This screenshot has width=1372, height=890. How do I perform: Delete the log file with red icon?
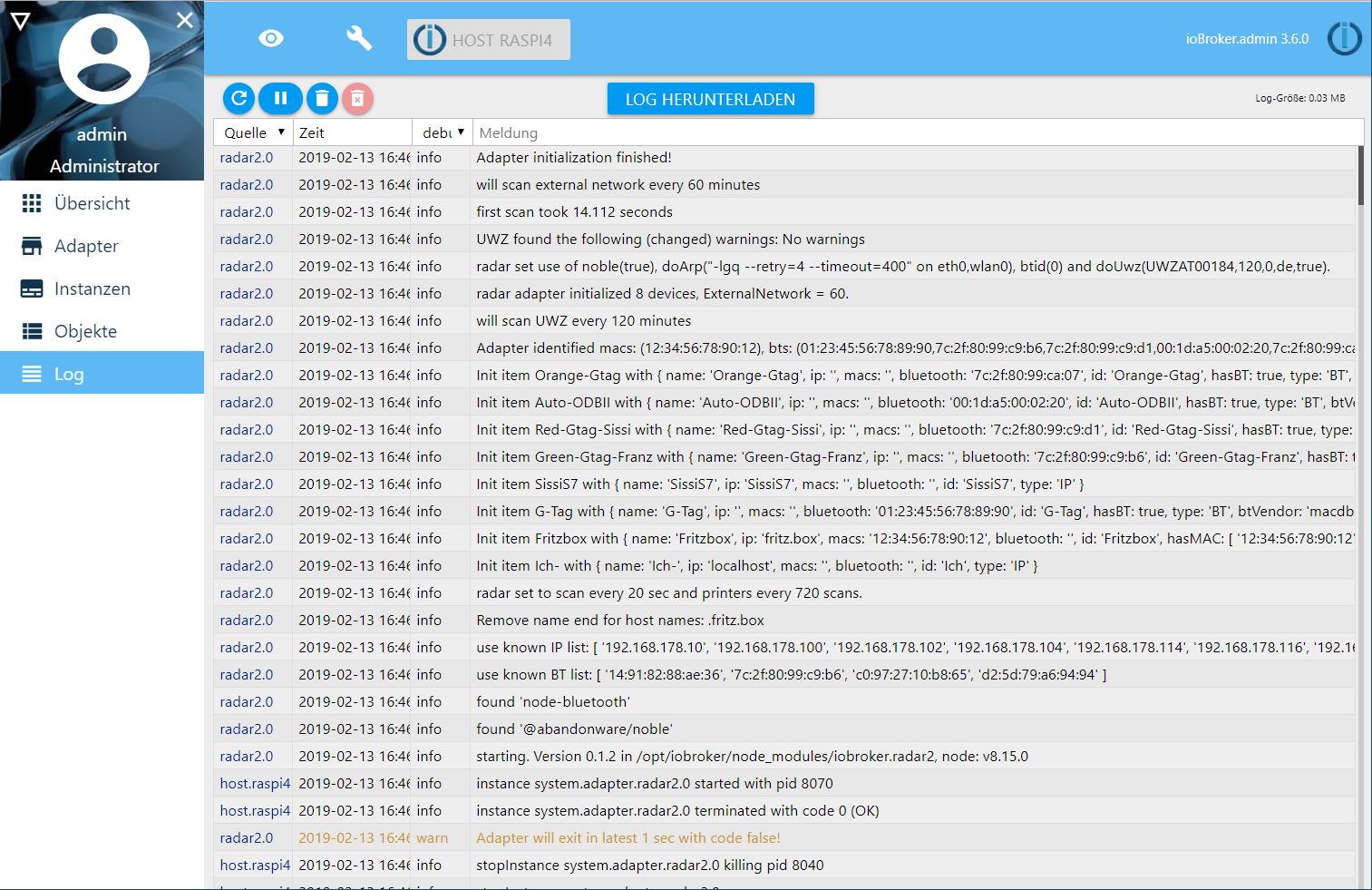pos(358,98)
